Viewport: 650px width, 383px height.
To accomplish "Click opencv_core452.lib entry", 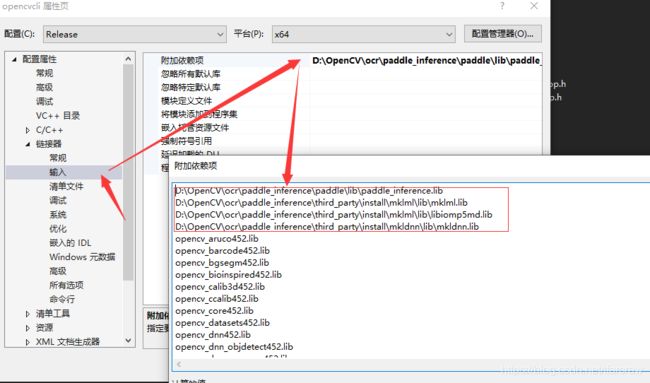I will 214,311.
